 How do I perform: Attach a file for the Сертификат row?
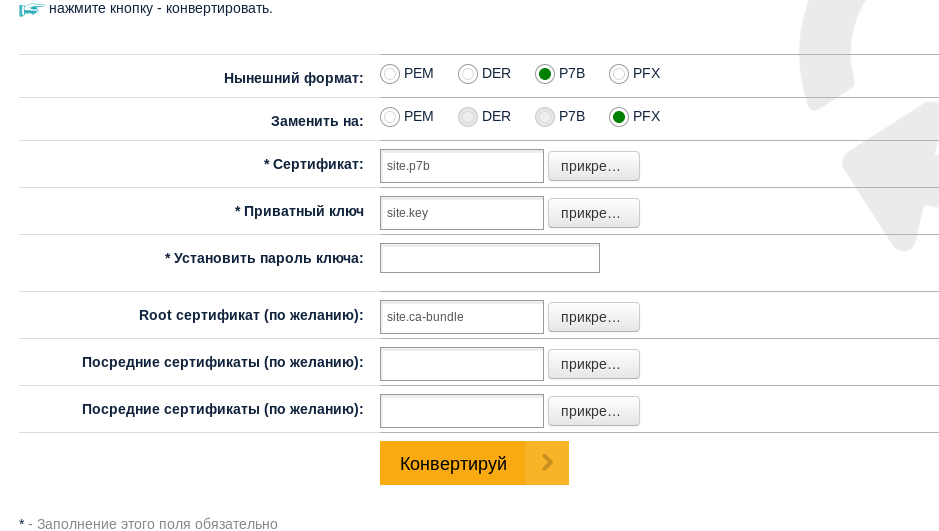pyautogui.click(x=593, y=166)
